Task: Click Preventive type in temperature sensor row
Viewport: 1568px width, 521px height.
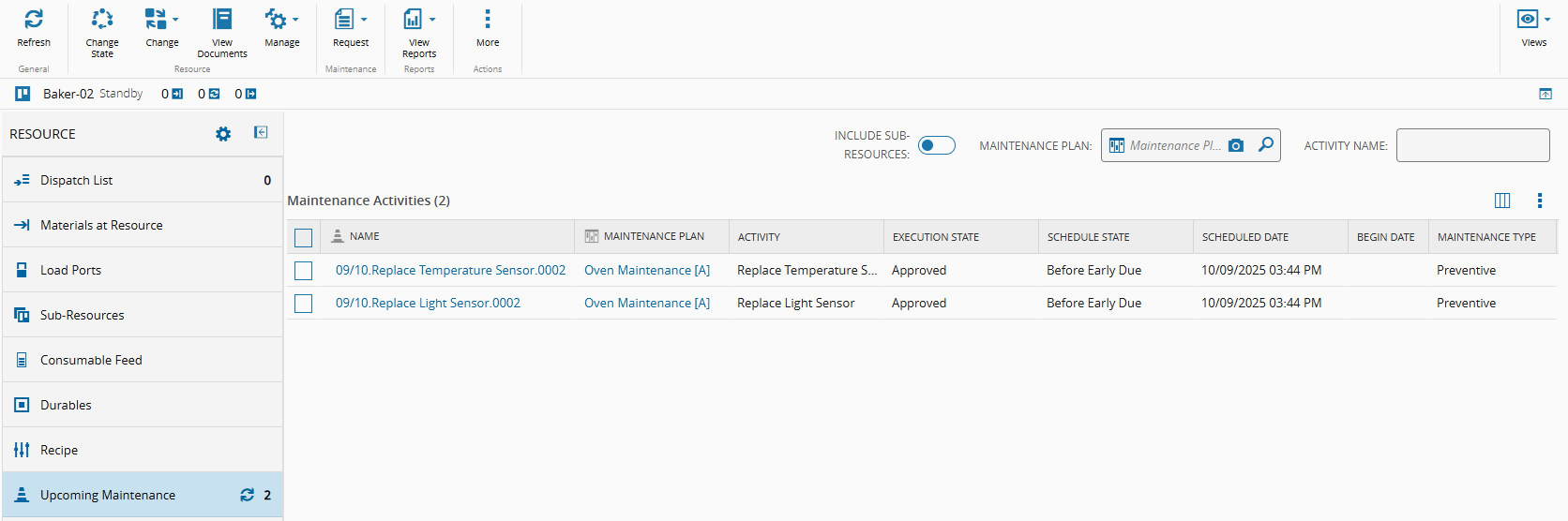Action: [1467, 270]
